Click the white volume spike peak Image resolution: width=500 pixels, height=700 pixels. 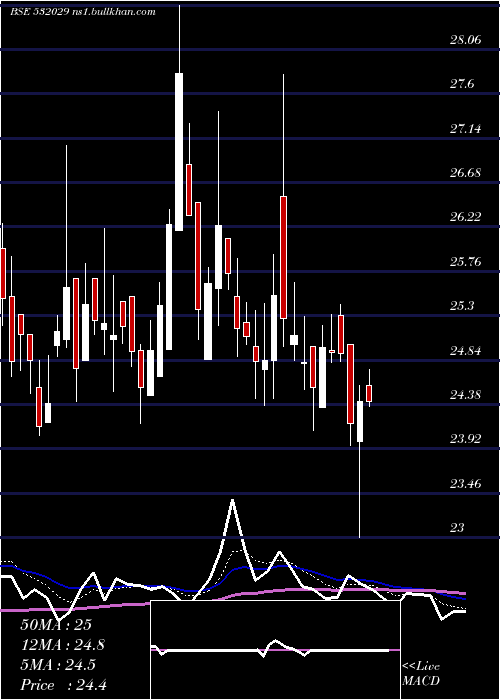coord(233,500)
